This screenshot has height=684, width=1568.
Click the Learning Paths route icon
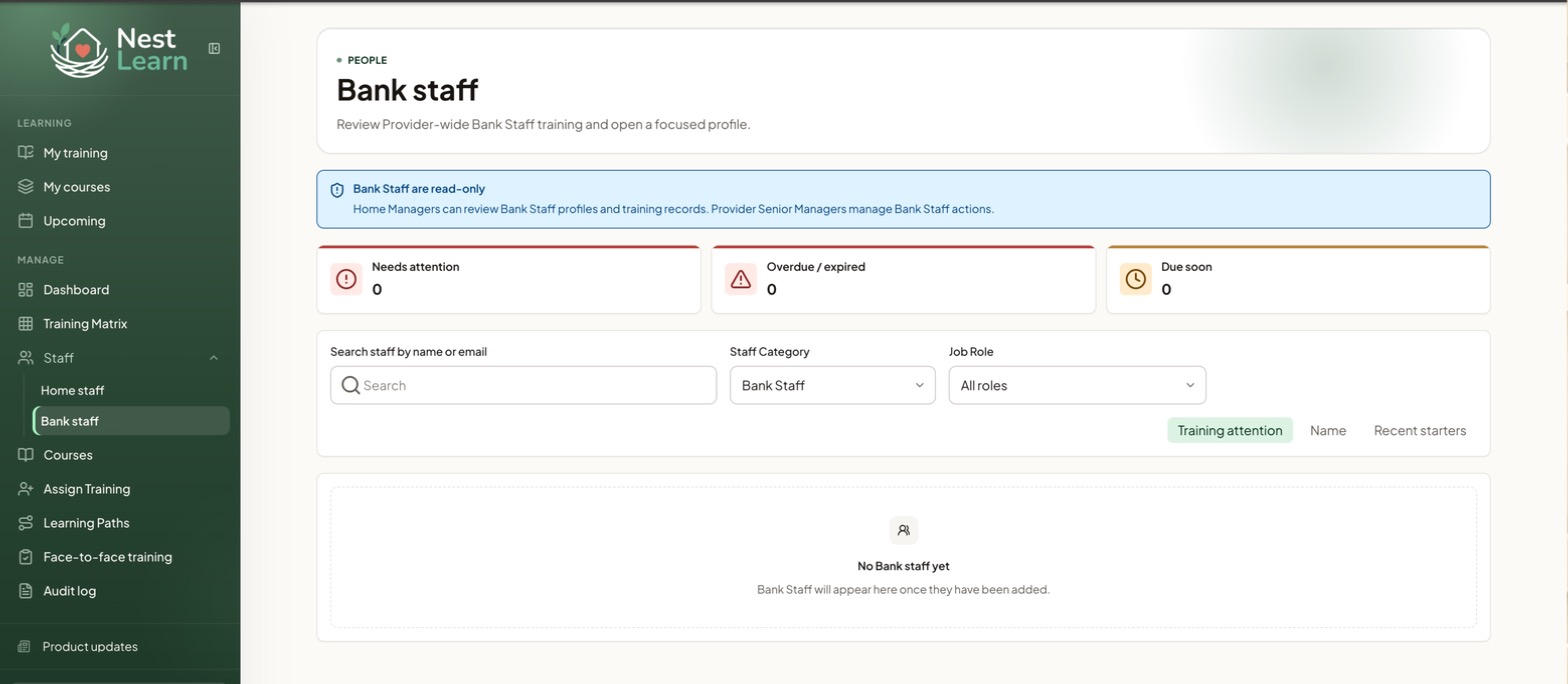(26, 523)
